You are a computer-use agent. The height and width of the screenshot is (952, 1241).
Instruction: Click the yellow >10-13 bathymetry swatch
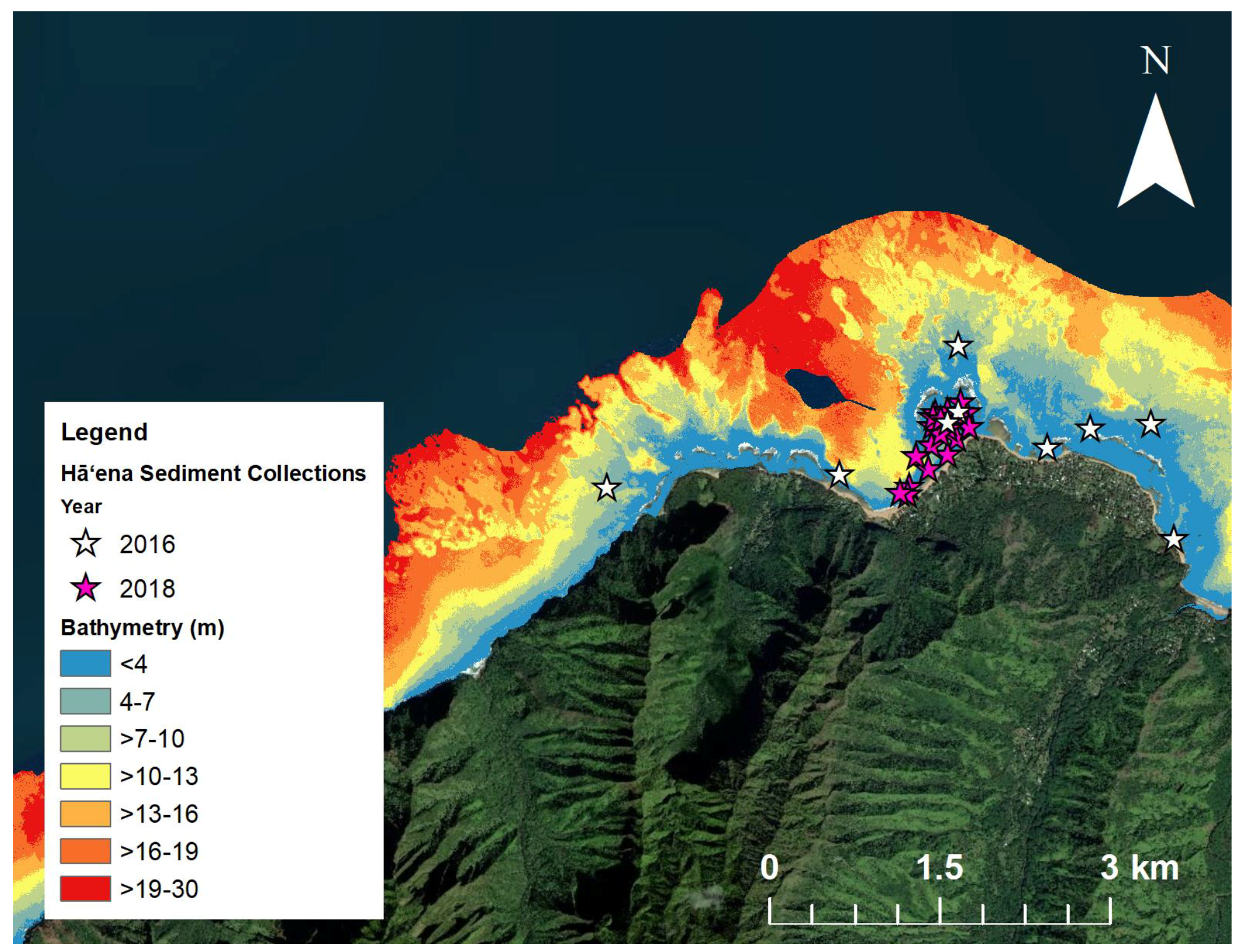click(85, 776)
